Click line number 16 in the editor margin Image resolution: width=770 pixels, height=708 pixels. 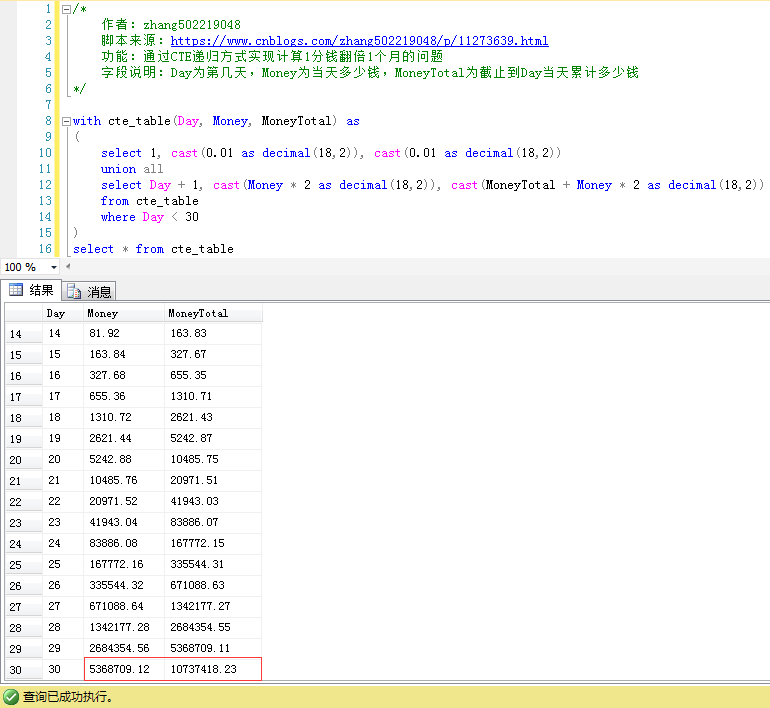click(x=44, y=249)
